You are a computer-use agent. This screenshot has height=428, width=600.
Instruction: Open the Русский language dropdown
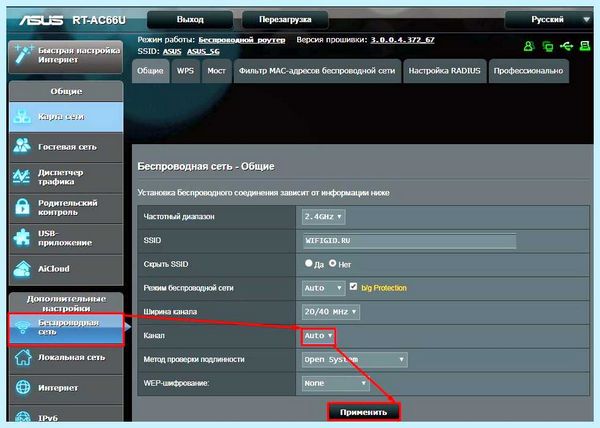548,20
